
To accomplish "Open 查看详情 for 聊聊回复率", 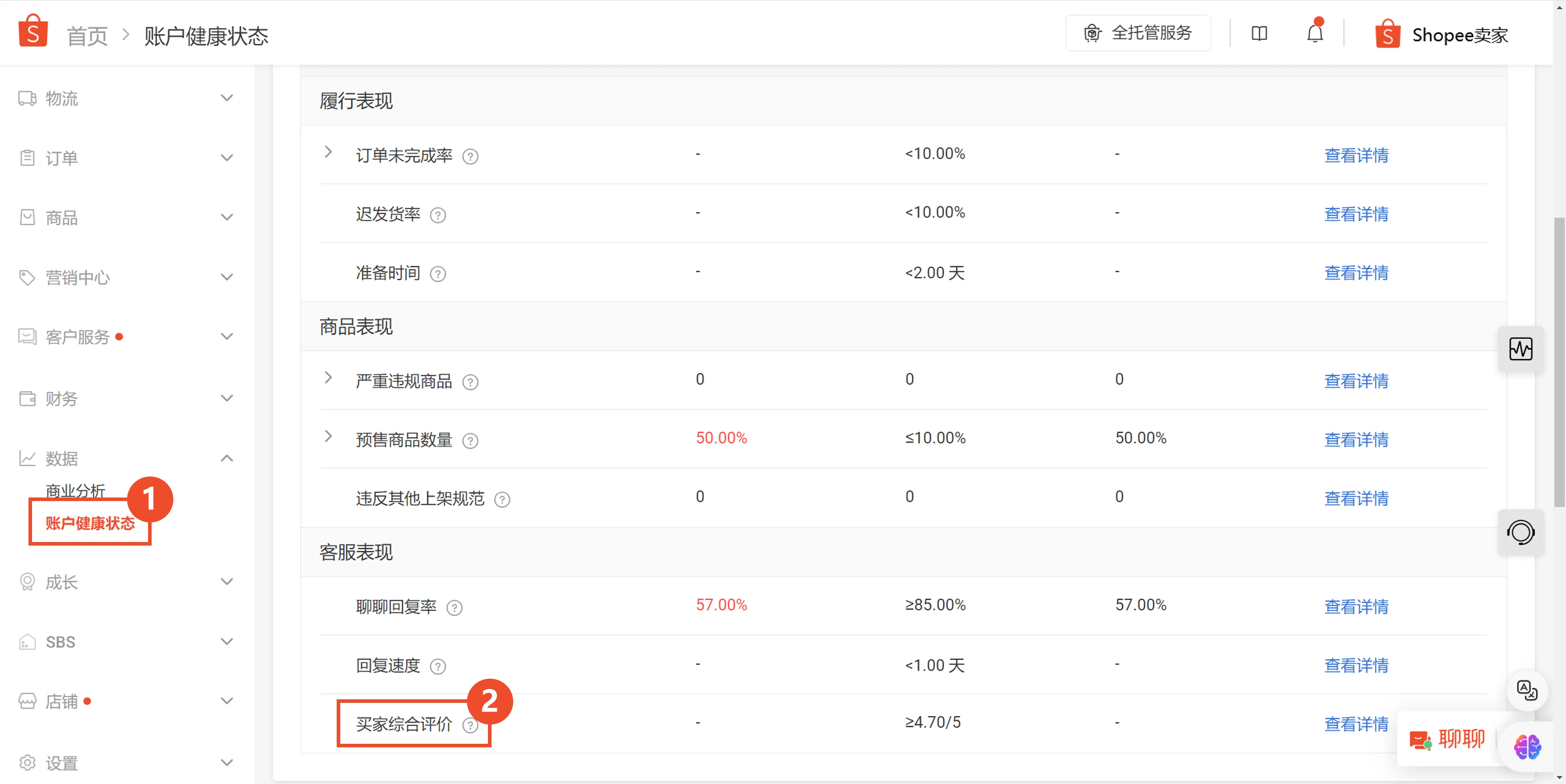I will coord(1356,606).
